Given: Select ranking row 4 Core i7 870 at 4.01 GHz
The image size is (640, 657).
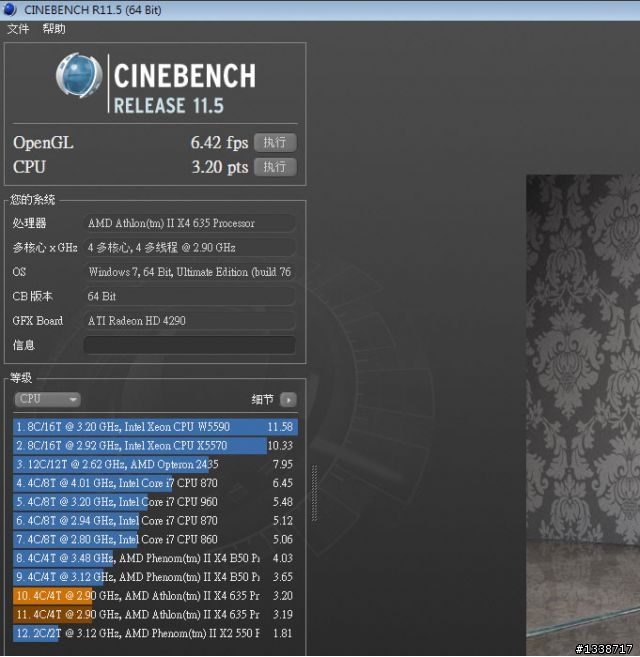Looking at the screenshot, I should pyautogui.click(x=155, y=483).
